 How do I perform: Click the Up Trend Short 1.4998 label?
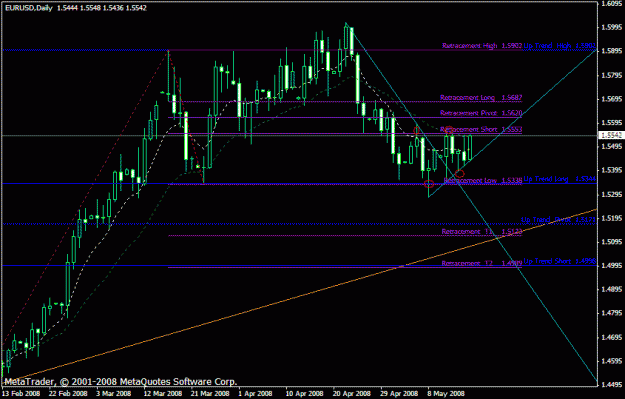pos(560,261)
